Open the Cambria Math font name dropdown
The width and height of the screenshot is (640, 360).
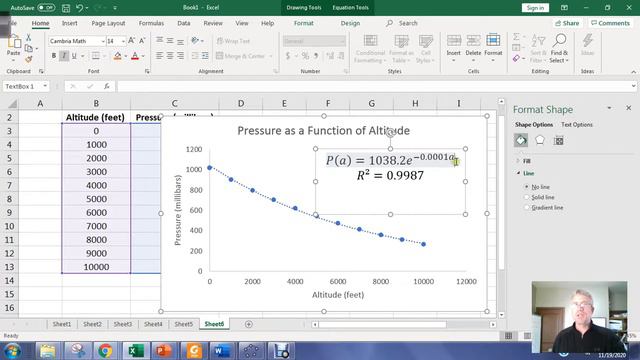point(103,41)
